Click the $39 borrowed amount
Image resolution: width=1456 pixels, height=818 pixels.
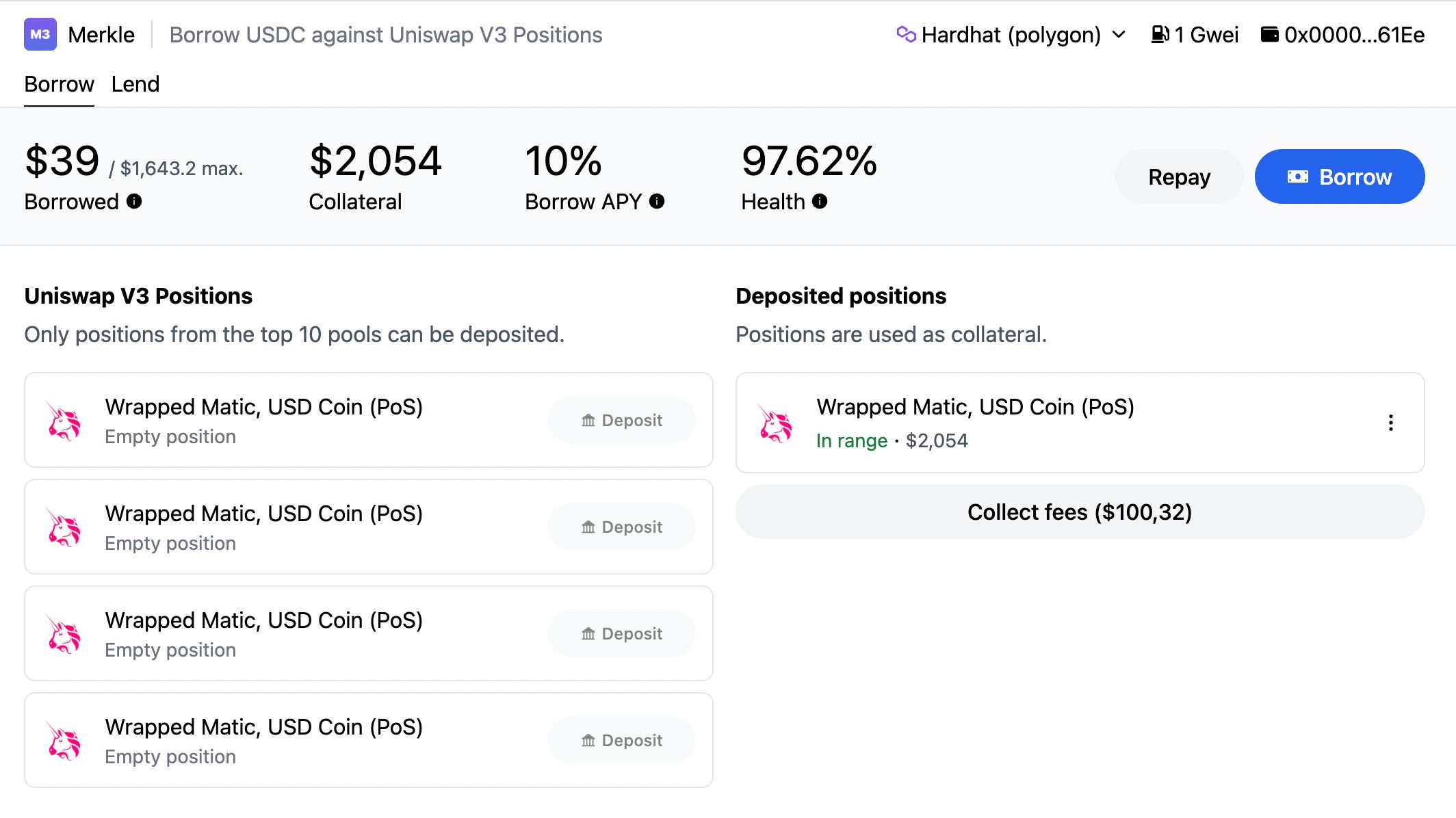(62, 161)
